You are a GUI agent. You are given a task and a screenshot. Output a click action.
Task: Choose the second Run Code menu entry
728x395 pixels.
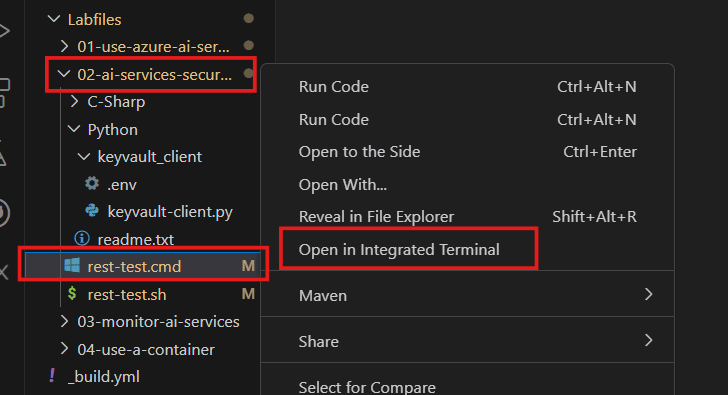[x=333, y=120]
